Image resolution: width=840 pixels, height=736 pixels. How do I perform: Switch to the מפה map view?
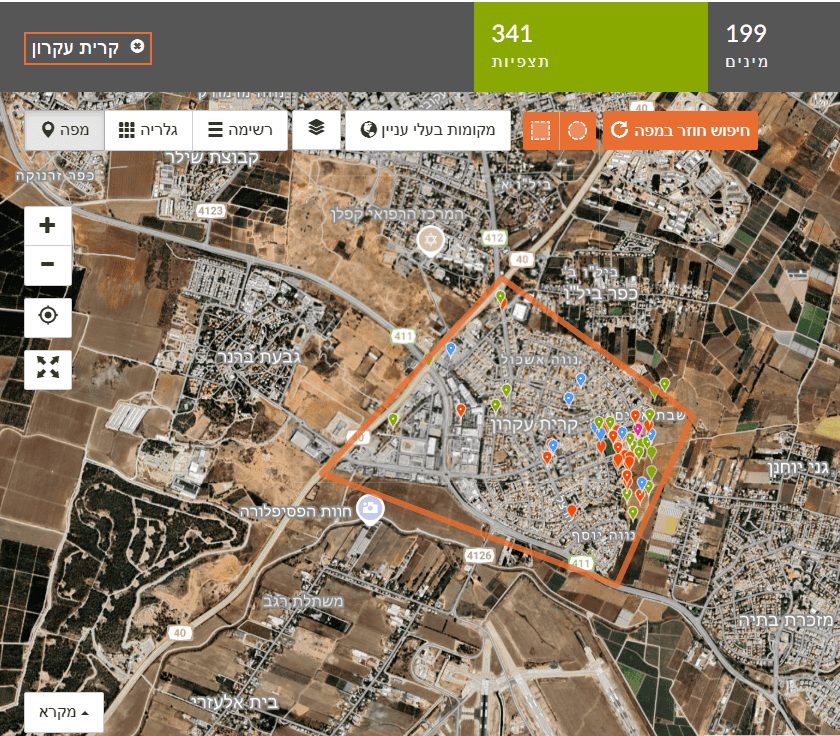tap(65, 131)
